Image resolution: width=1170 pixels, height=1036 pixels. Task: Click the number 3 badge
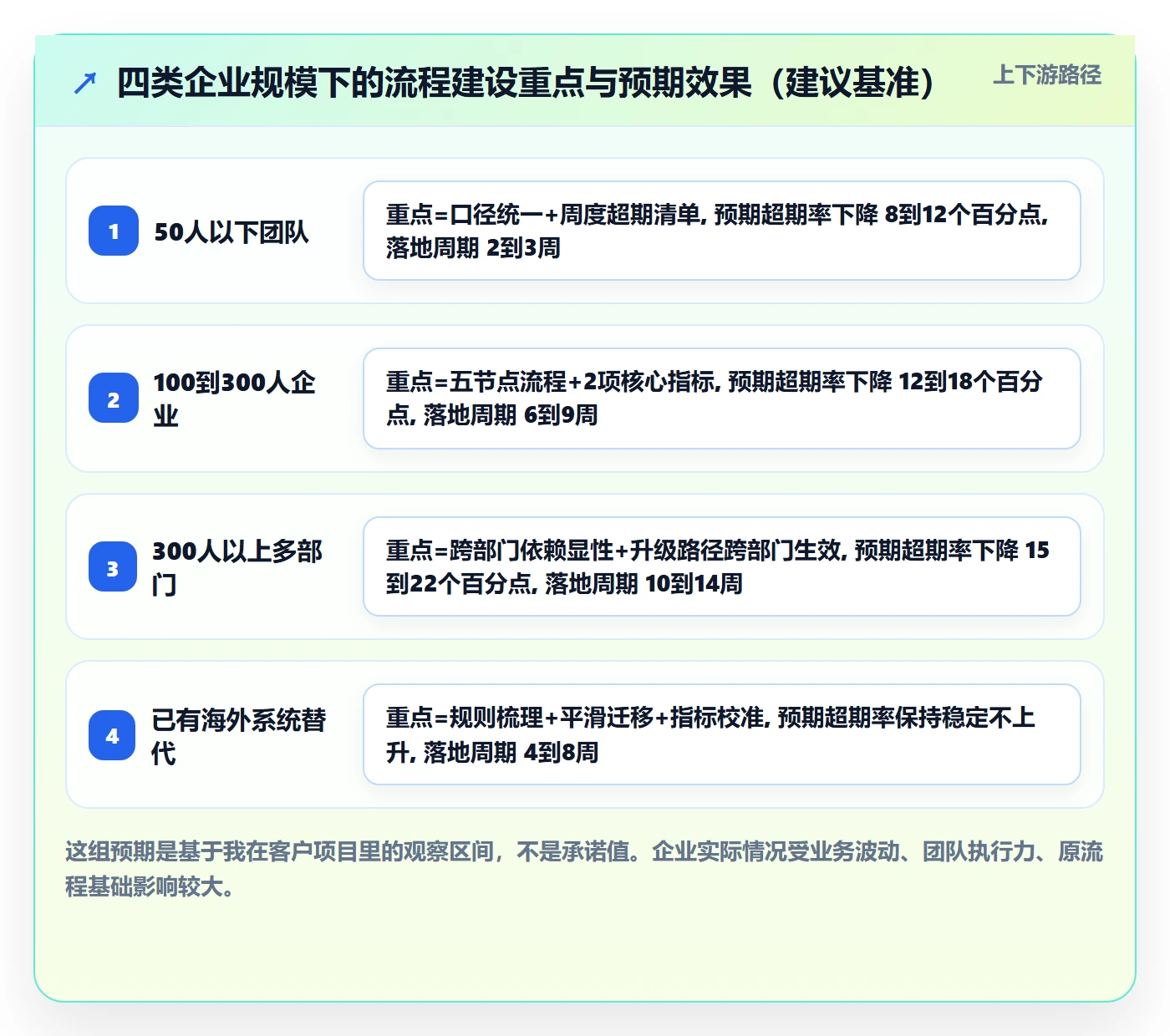(113, 567)
